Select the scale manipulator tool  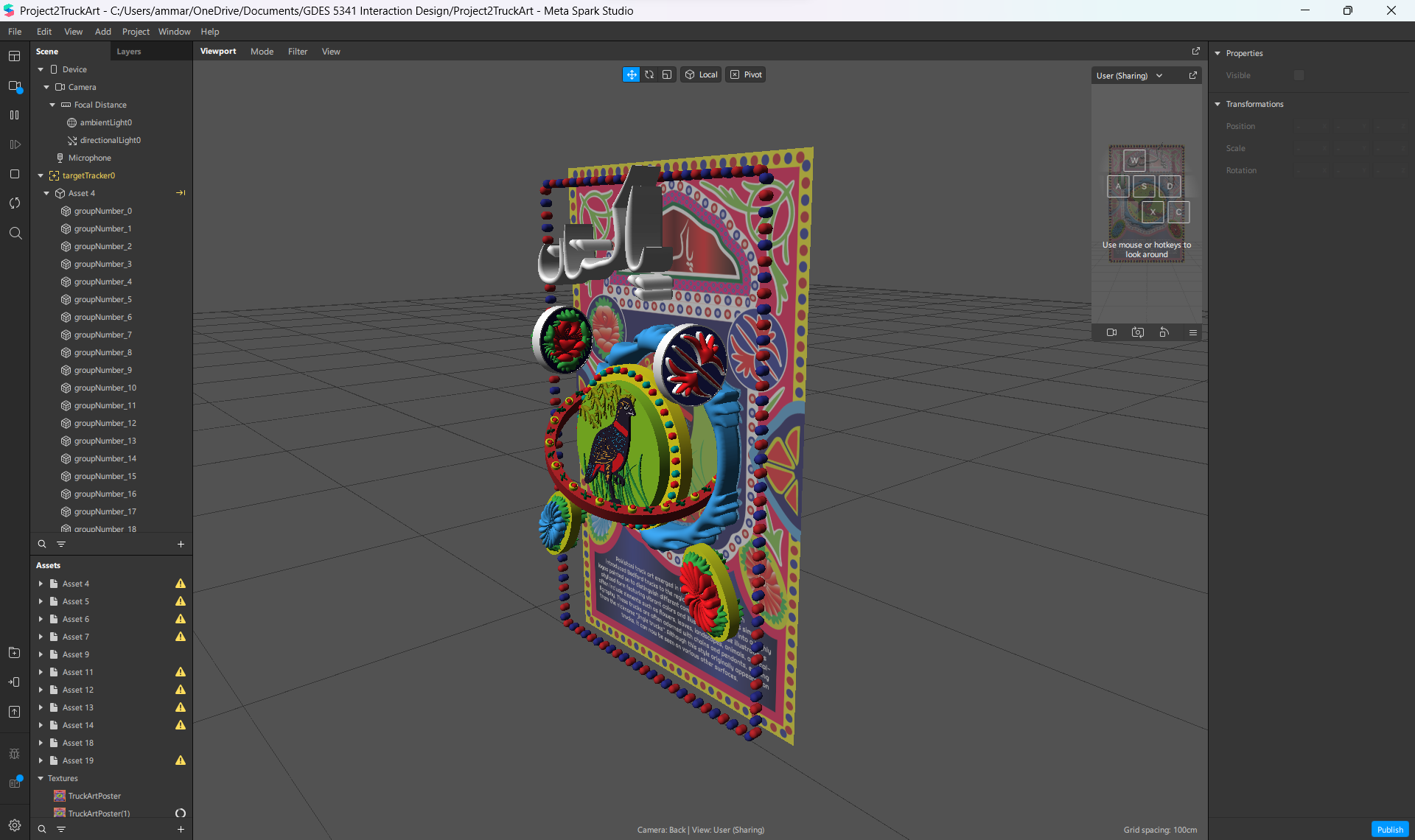(x=667, y=74)
